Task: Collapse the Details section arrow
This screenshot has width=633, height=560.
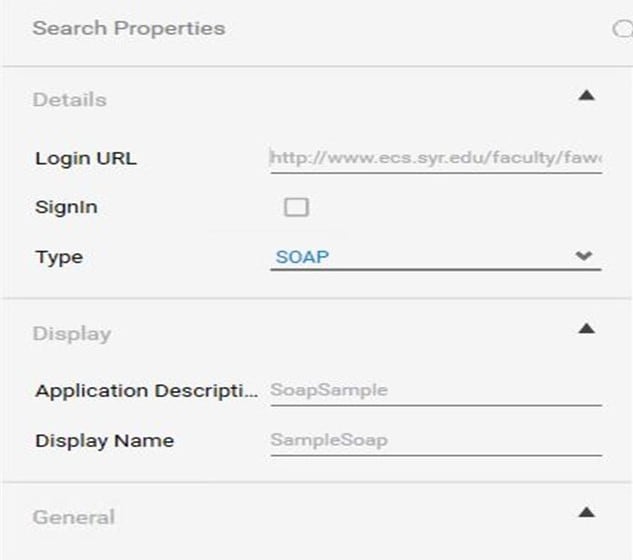Action: point(587,96)
